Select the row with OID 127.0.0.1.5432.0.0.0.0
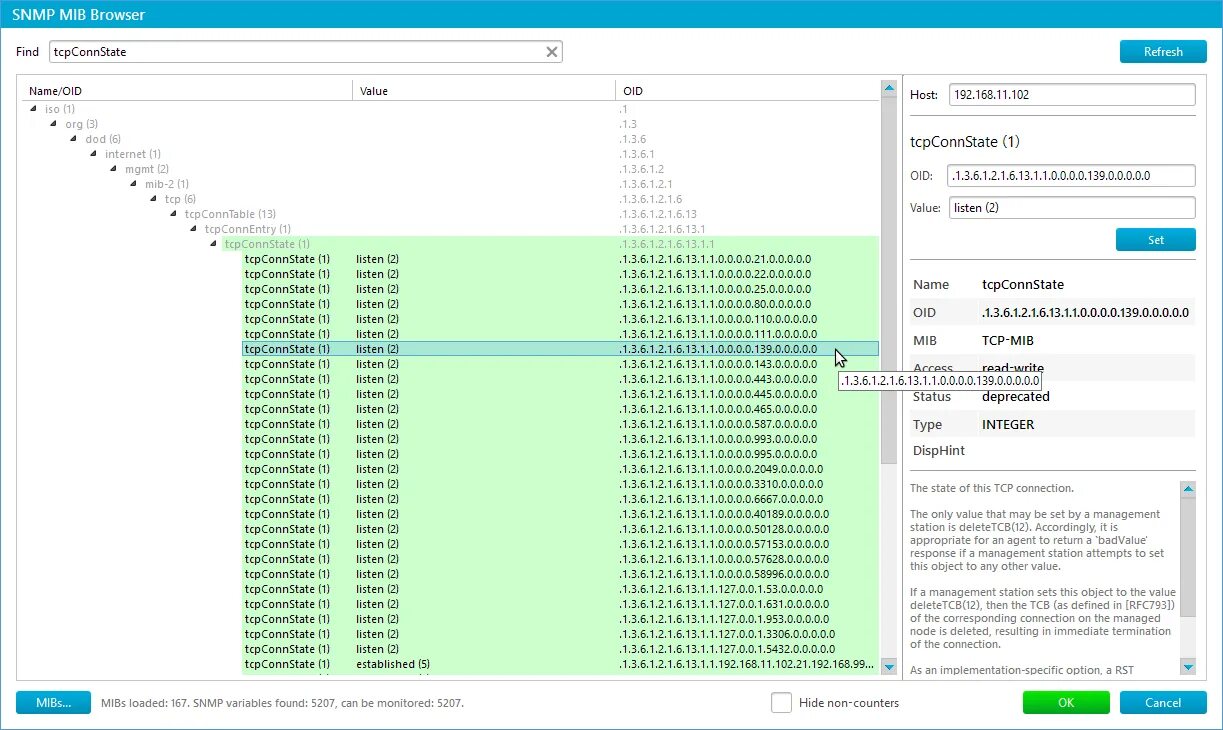The width and height of the screenshot is (1223, 730). pos(560,649)
